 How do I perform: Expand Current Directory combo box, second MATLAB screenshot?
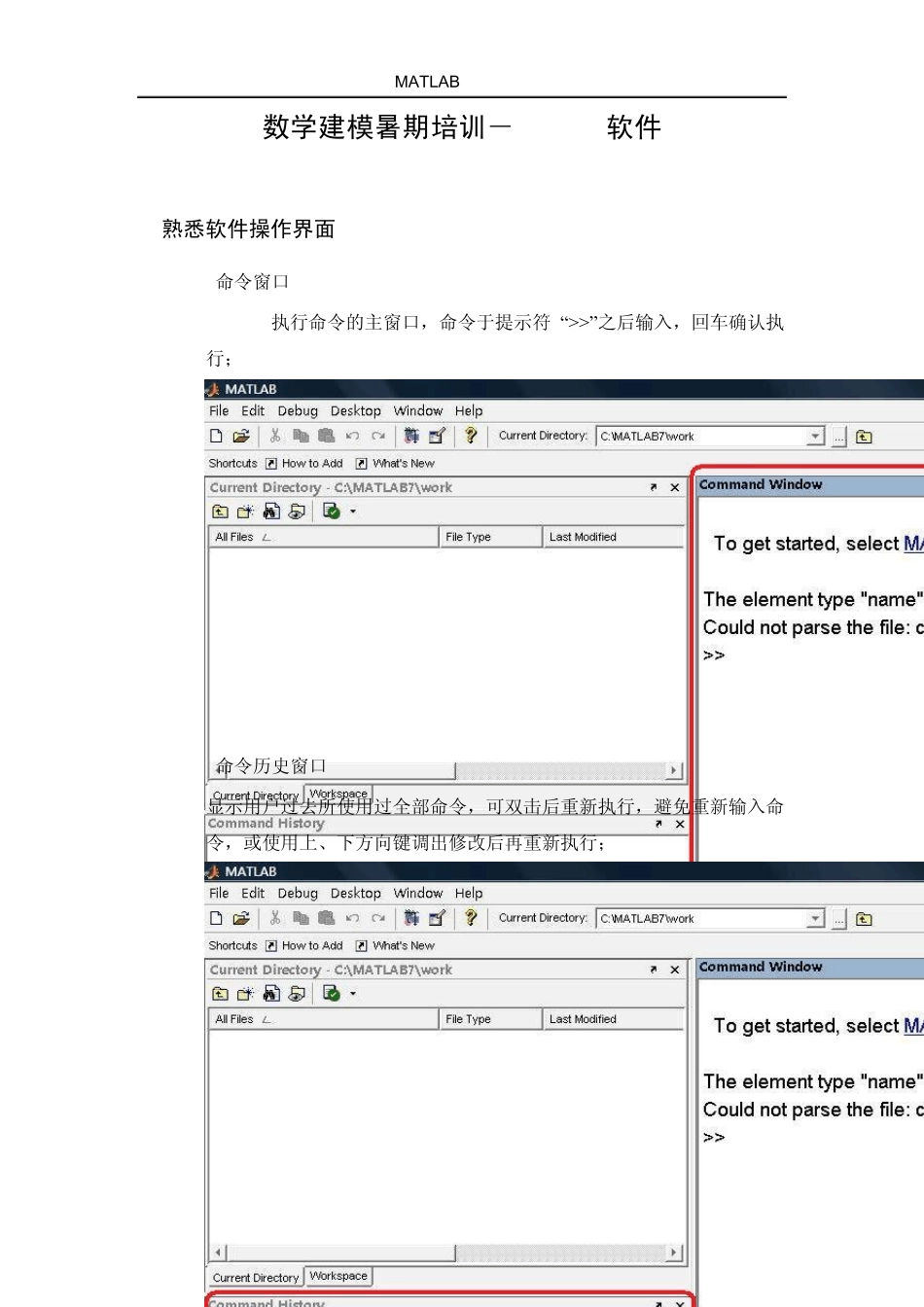(816, 919)
